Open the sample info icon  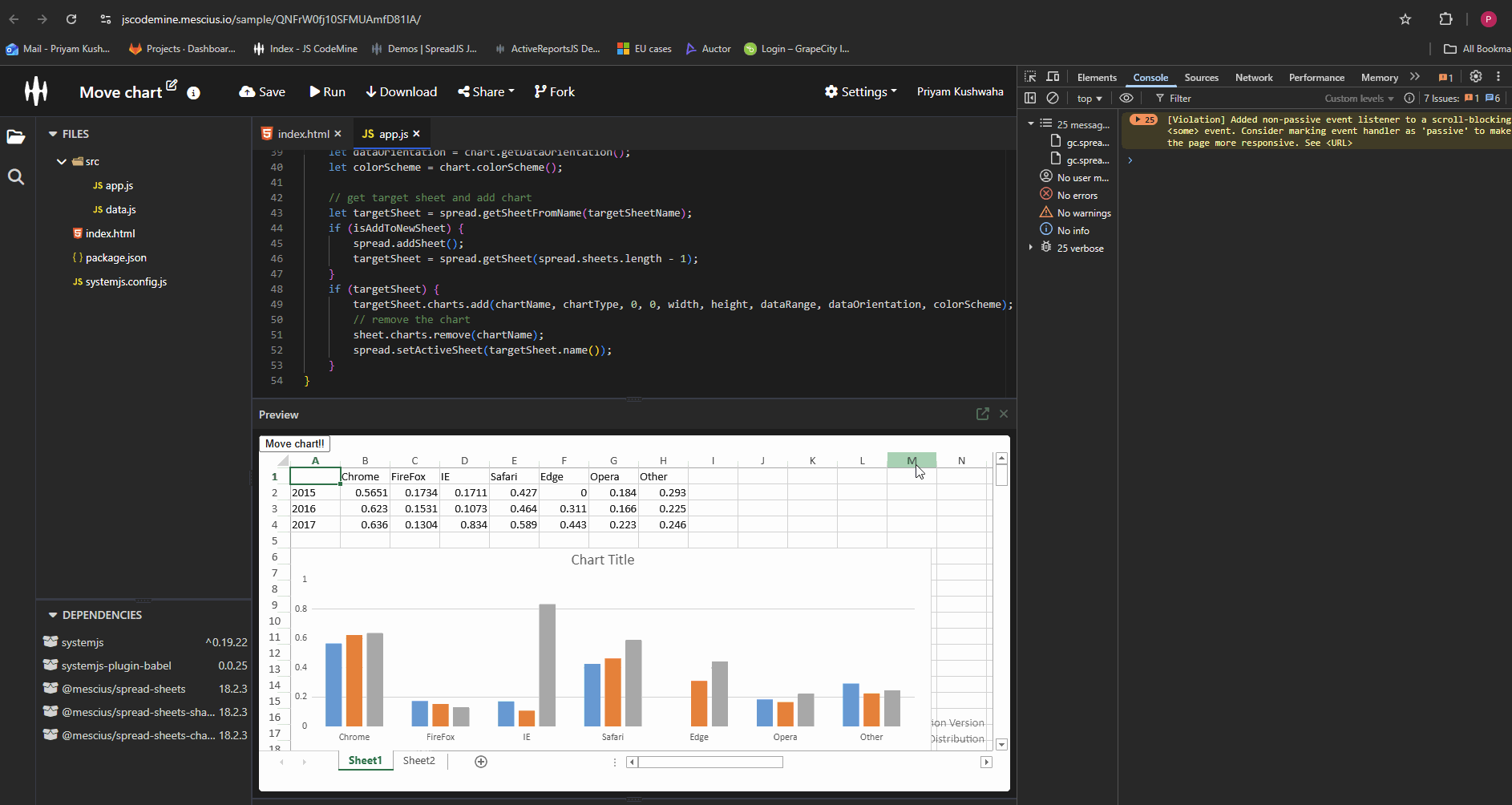click(193, 93)
